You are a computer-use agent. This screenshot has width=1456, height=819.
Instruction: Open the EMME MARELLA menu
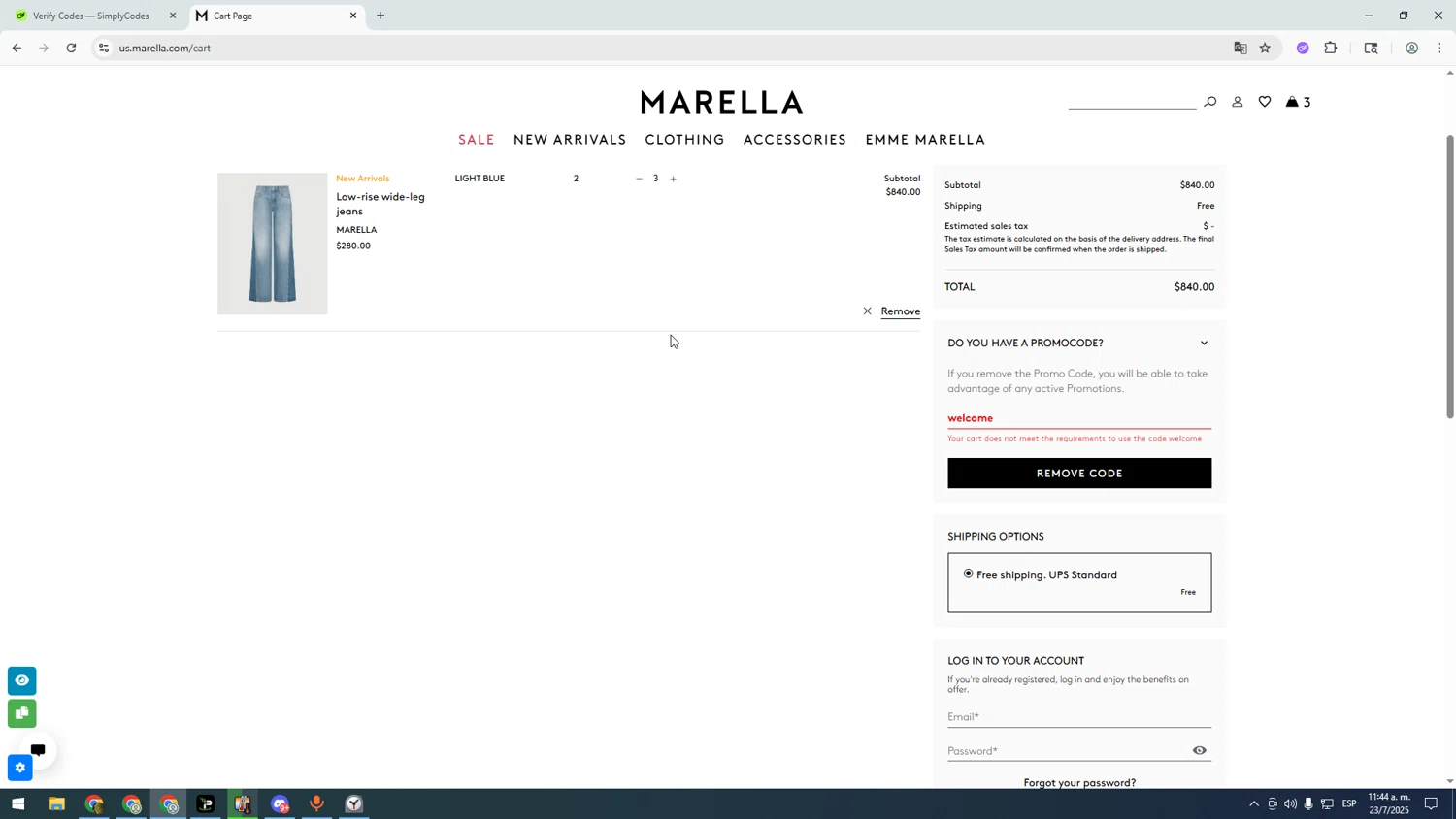[925, 140]
